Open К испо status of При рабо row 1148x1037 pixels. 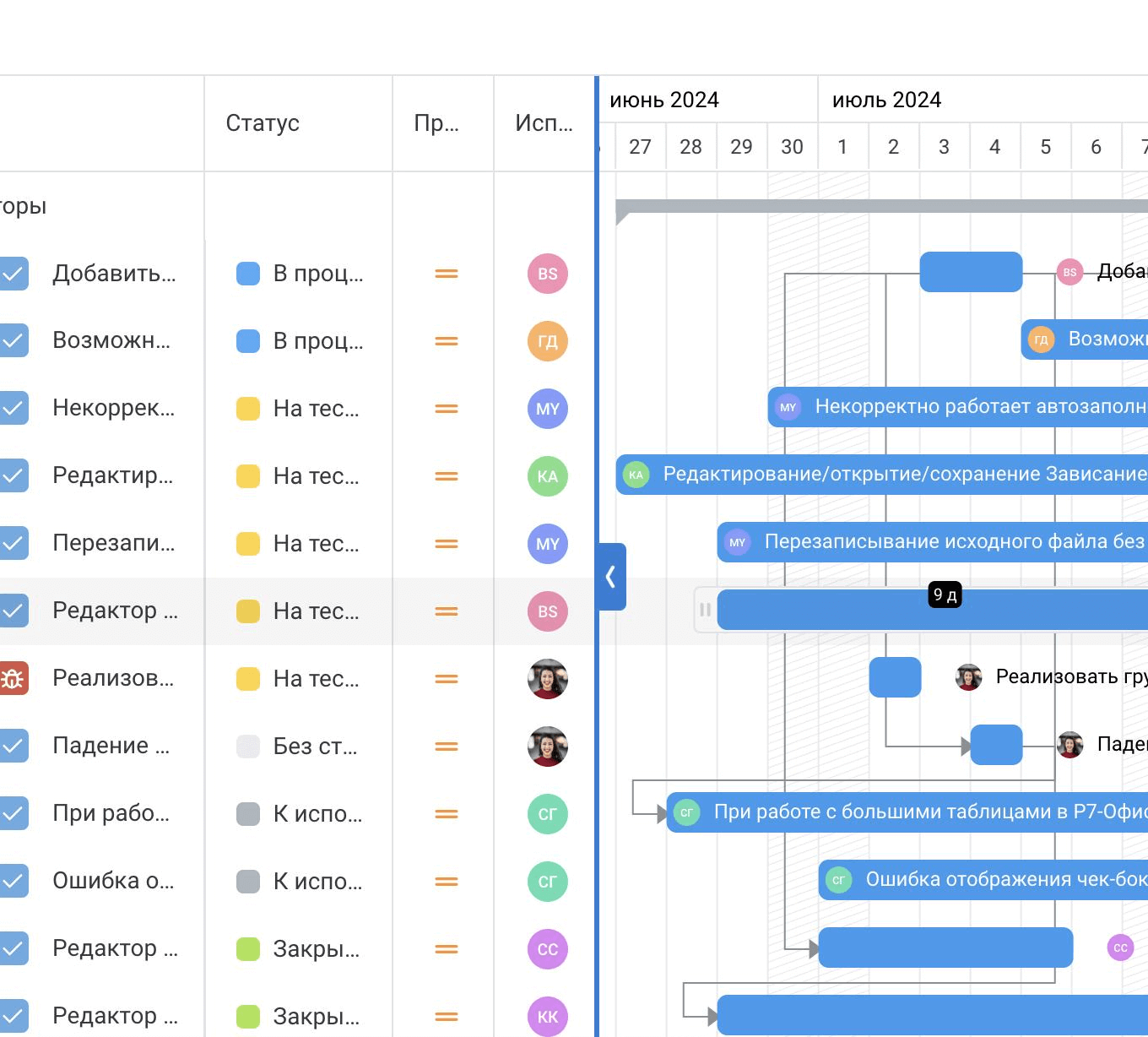pyautogui.click(x=300, y=814)
